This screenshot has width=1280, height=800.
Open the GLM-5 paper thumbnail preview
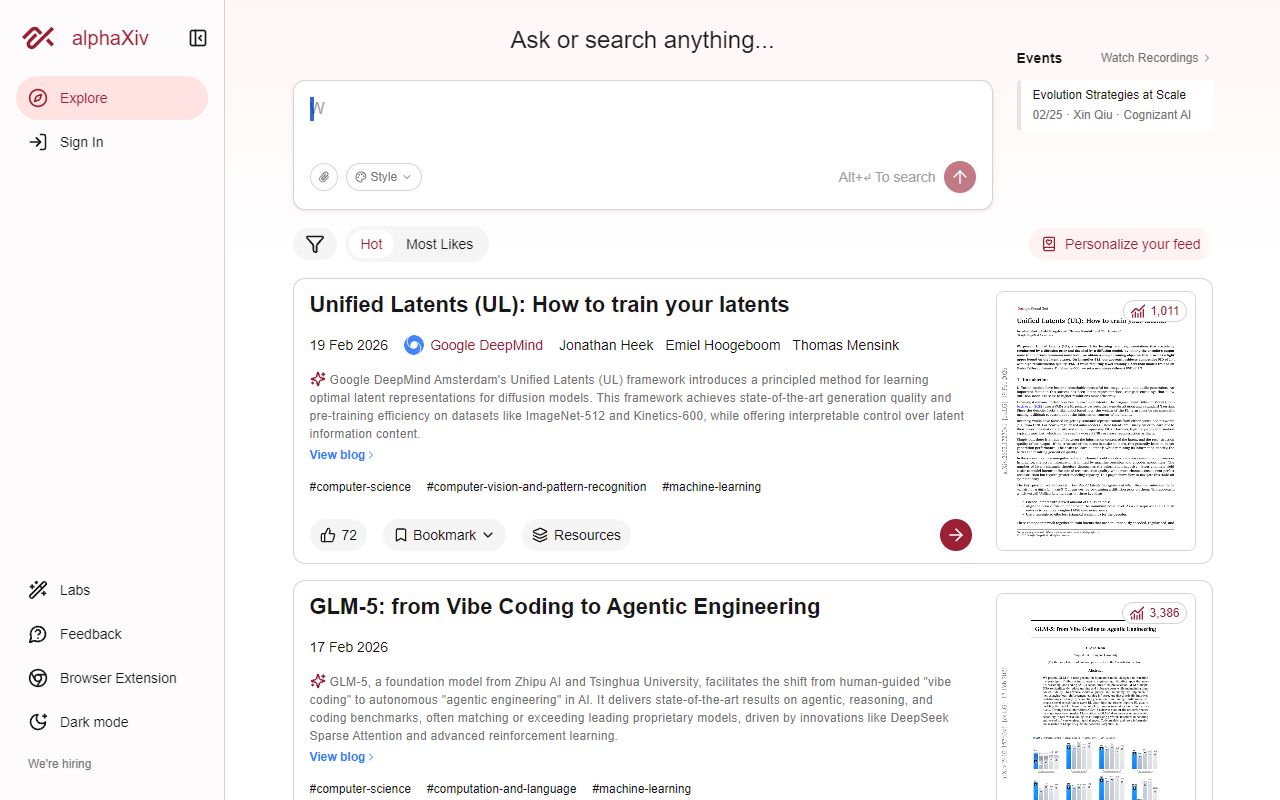click(1095, 700)
